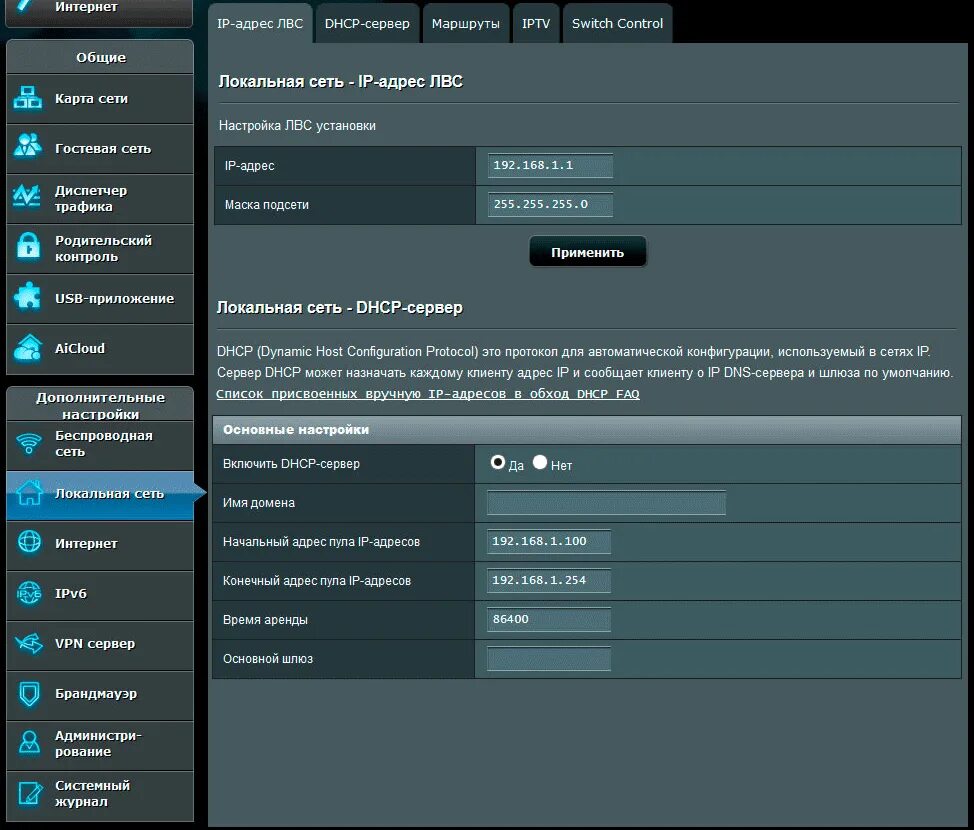Click the Время аренды field with 86400
Image resolution: width=974 pixels, height=830 pixels.
[548, 619]
